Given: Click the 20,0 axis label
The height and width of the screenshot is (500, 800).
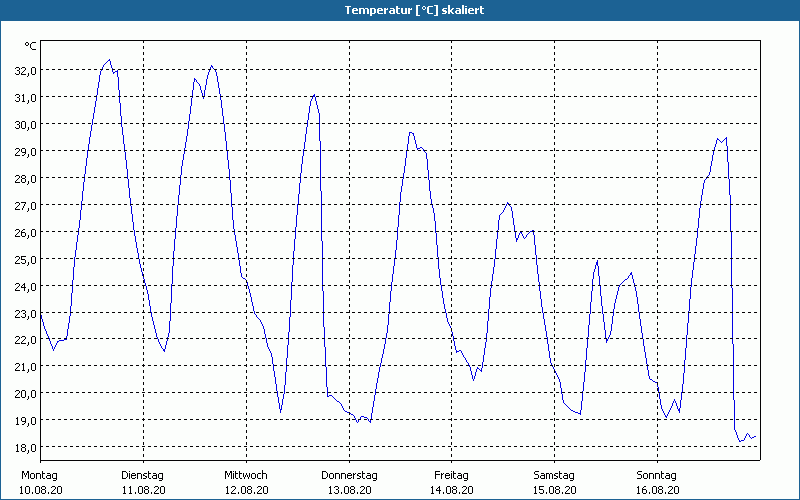Looking at the screenshot, I should tap(26, 394).
